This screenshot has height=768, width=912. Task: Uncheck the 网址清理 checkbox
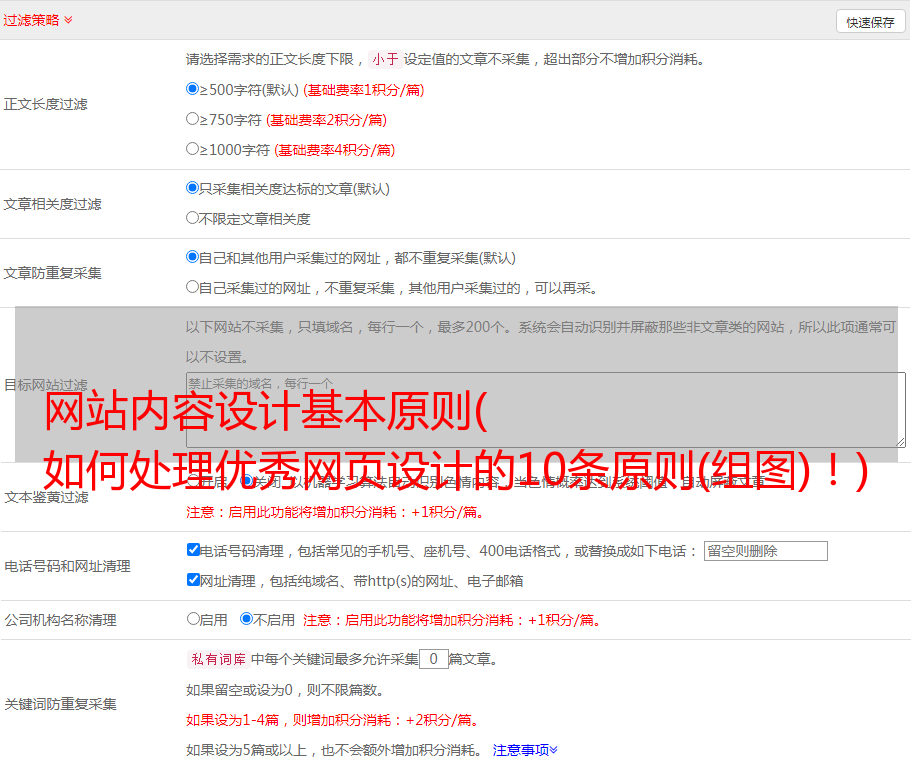[x=193, y=580]
